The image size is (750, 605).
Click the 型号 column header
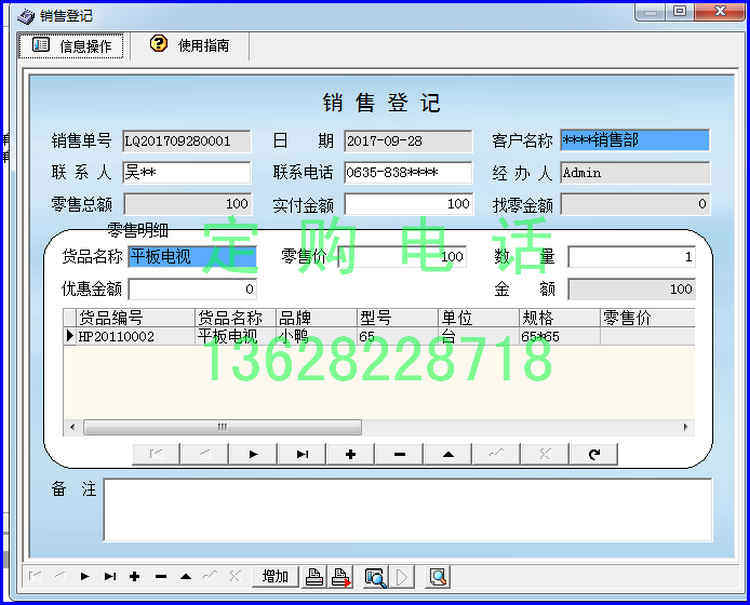(398, 318)
